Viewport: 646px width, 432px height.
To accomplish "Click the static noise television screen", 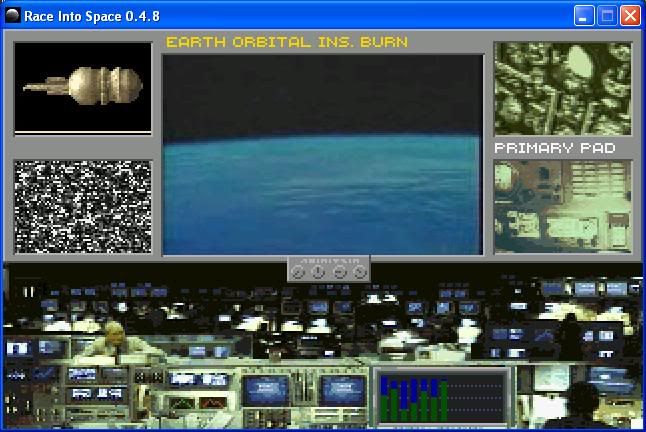I will (x=83, y=207).
